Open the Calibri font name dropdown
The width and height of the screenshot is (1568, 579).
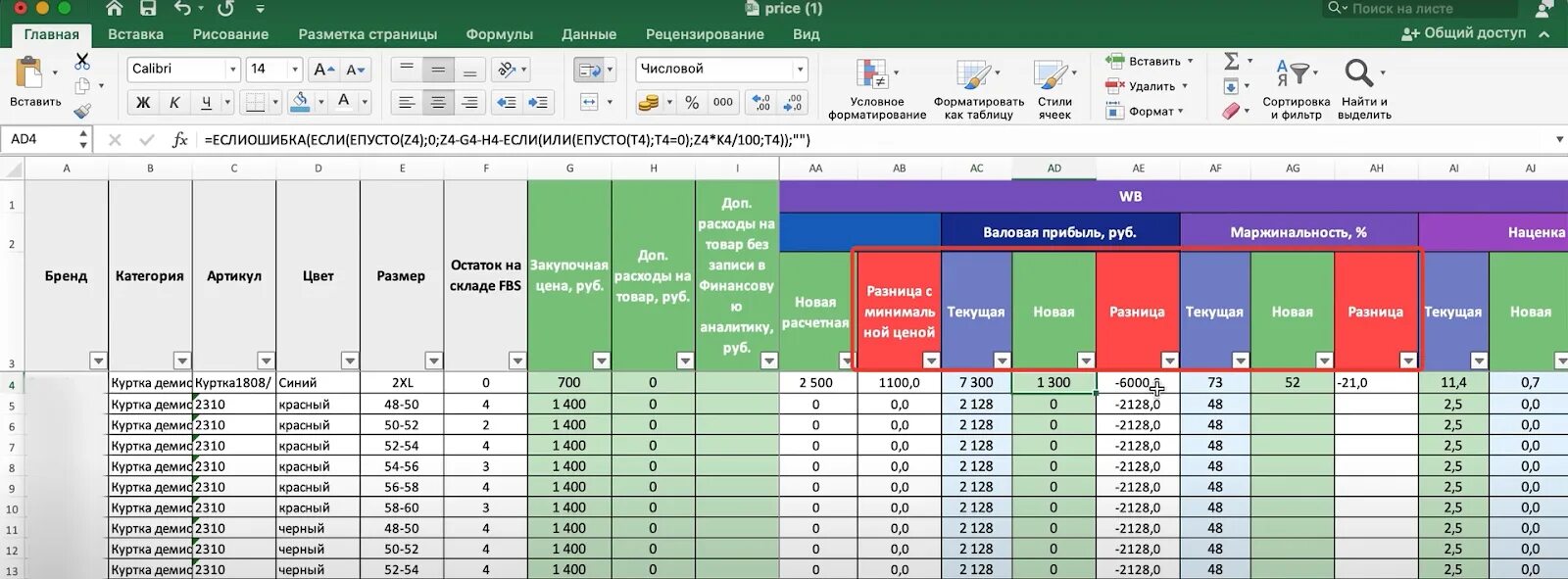click(232, 70)
